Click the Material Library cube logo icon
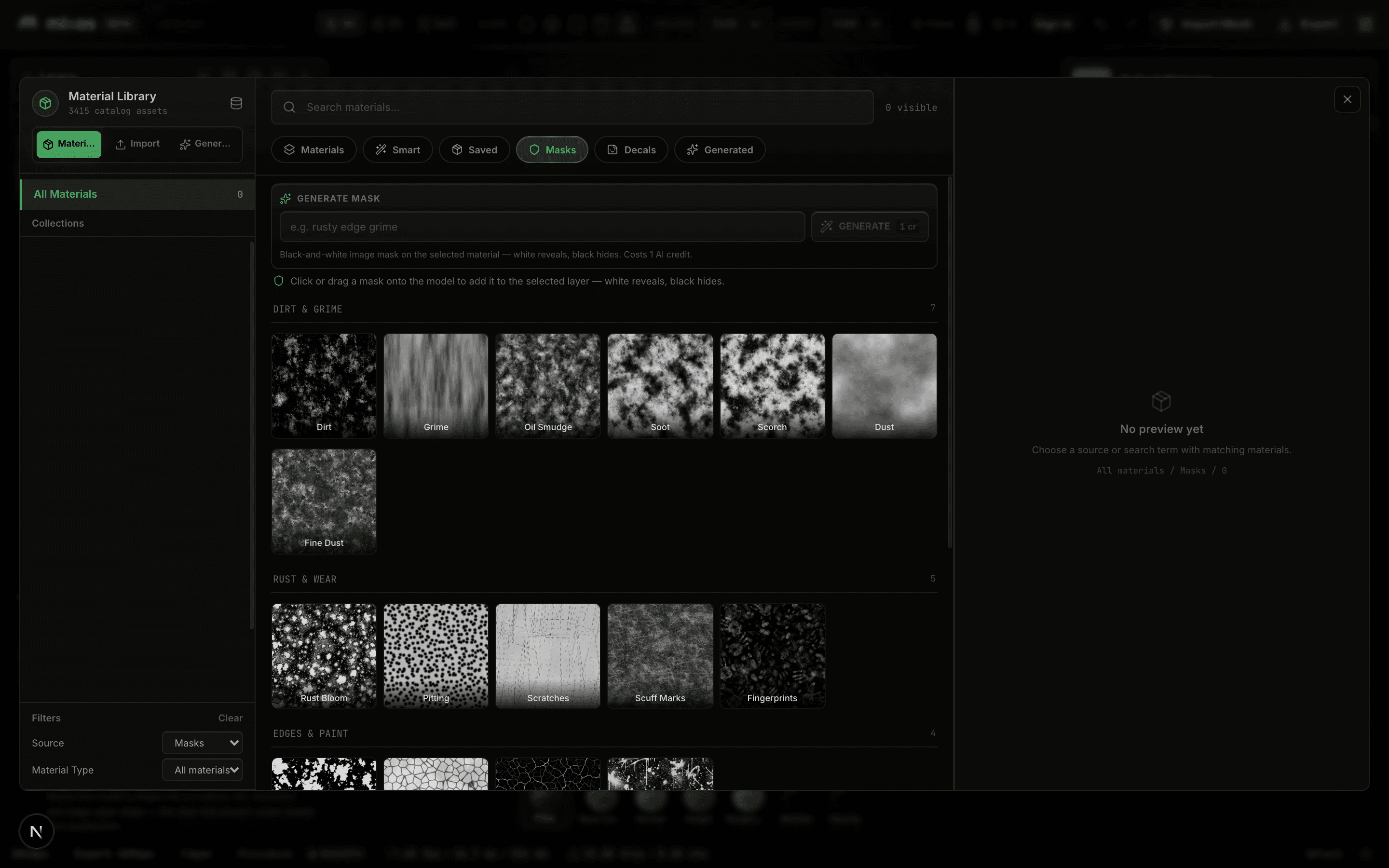The image size is (1389, 868). [45, 103]
